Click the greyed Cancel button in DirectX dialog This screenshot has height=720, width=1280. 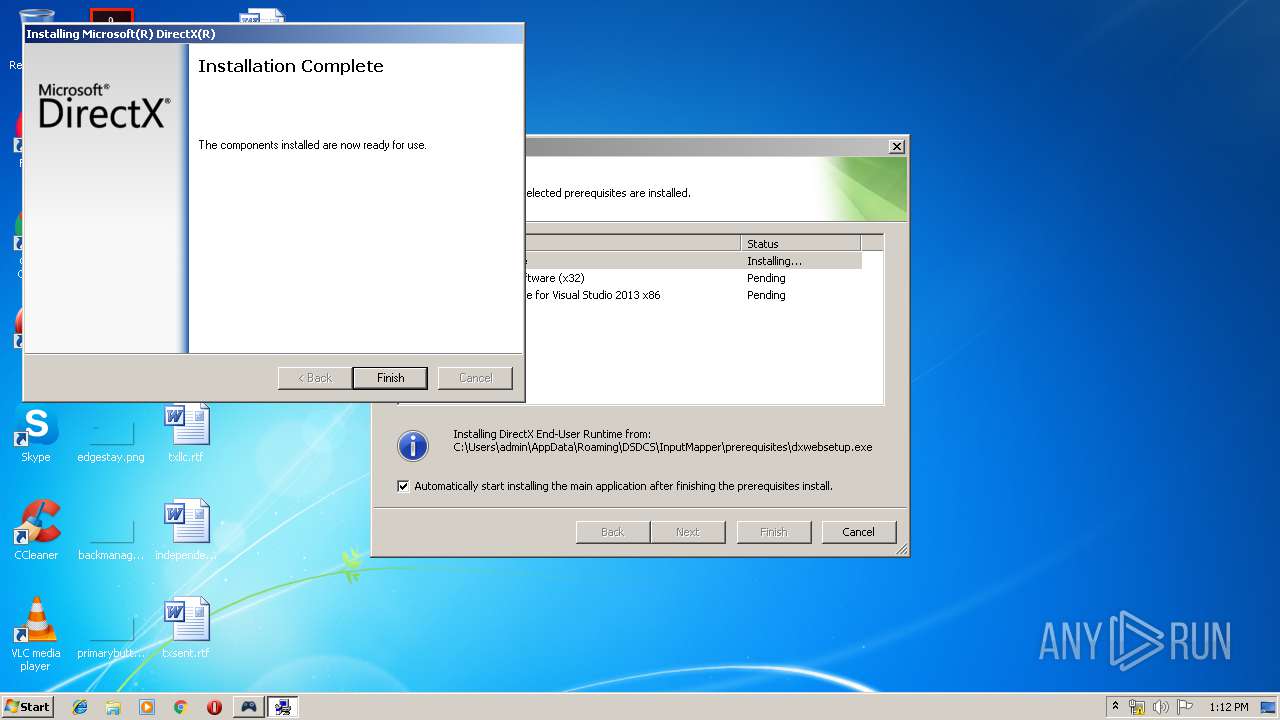click(x=475, y=378)
